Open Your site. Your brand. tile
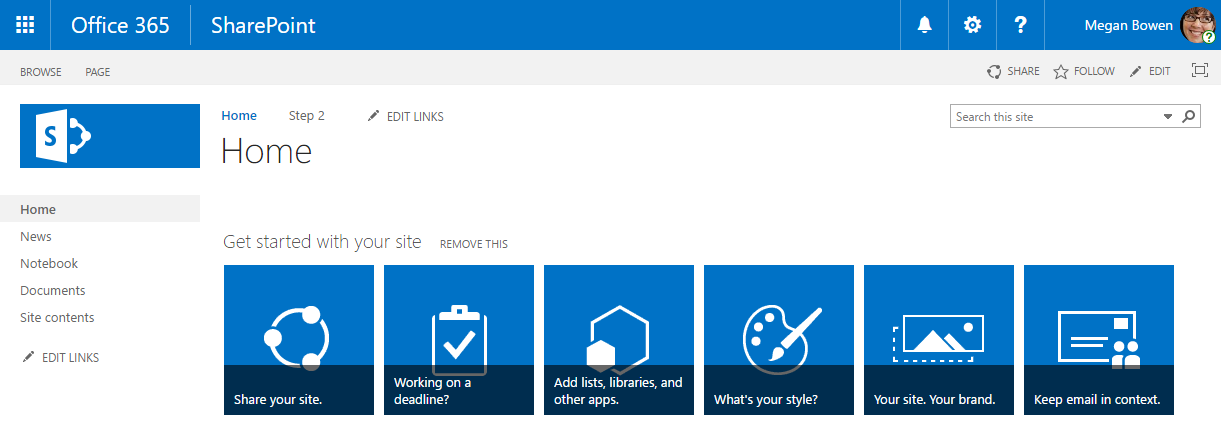 939,340
